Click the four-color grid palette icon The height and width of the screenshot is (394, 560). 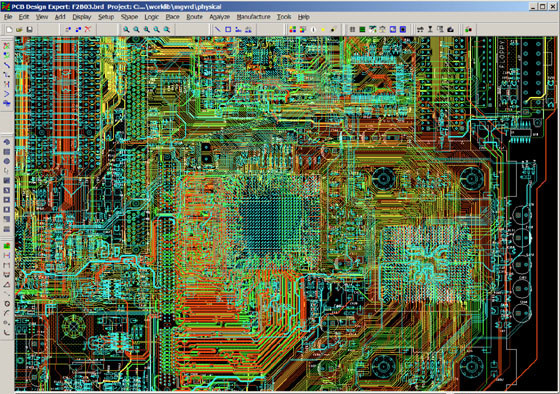(292, 30)
